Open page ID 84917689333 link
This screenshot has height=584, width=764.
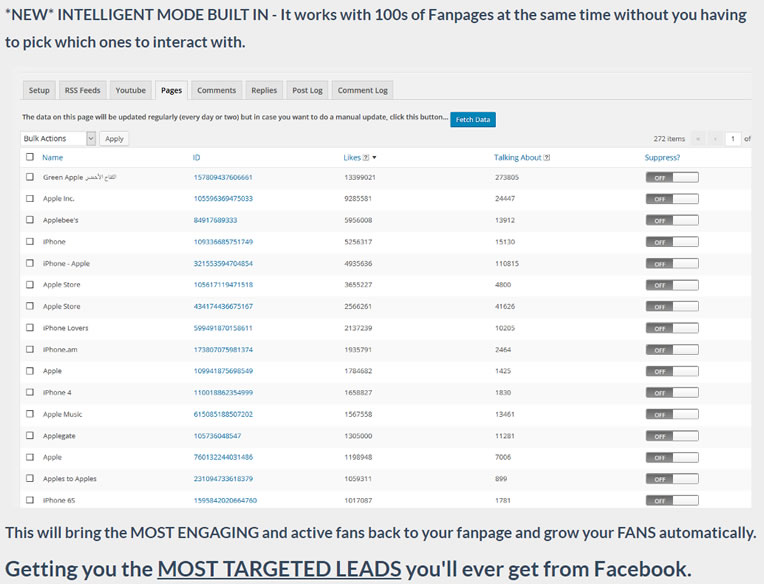coord(215,220)
